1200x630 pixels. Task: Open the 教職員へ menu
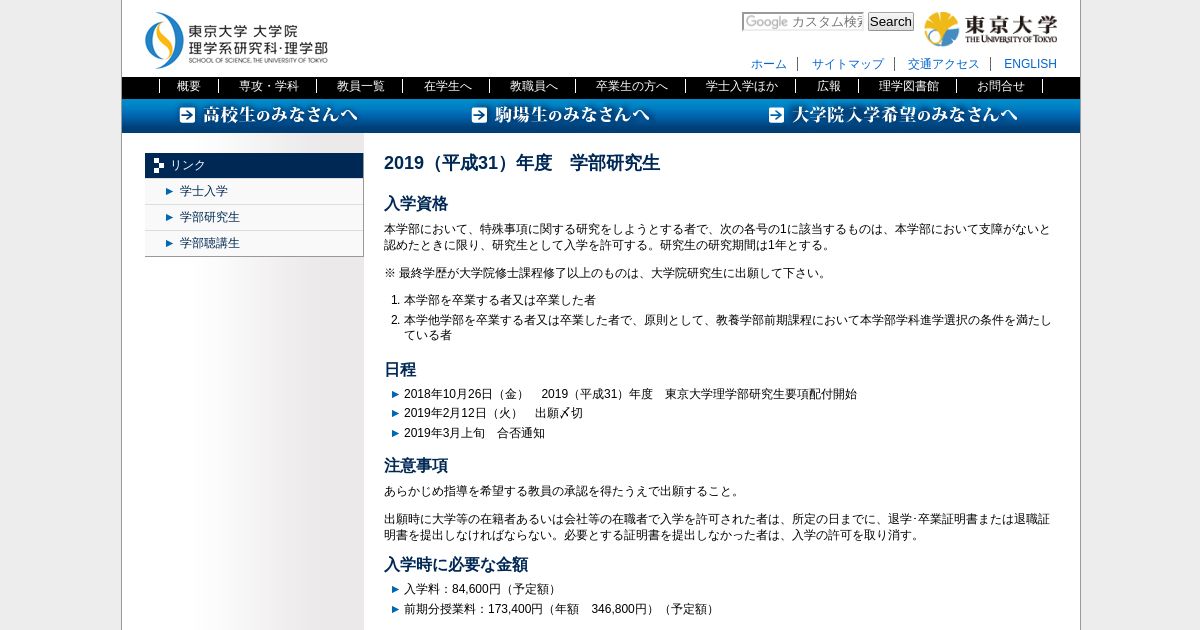tap(534, 86)
